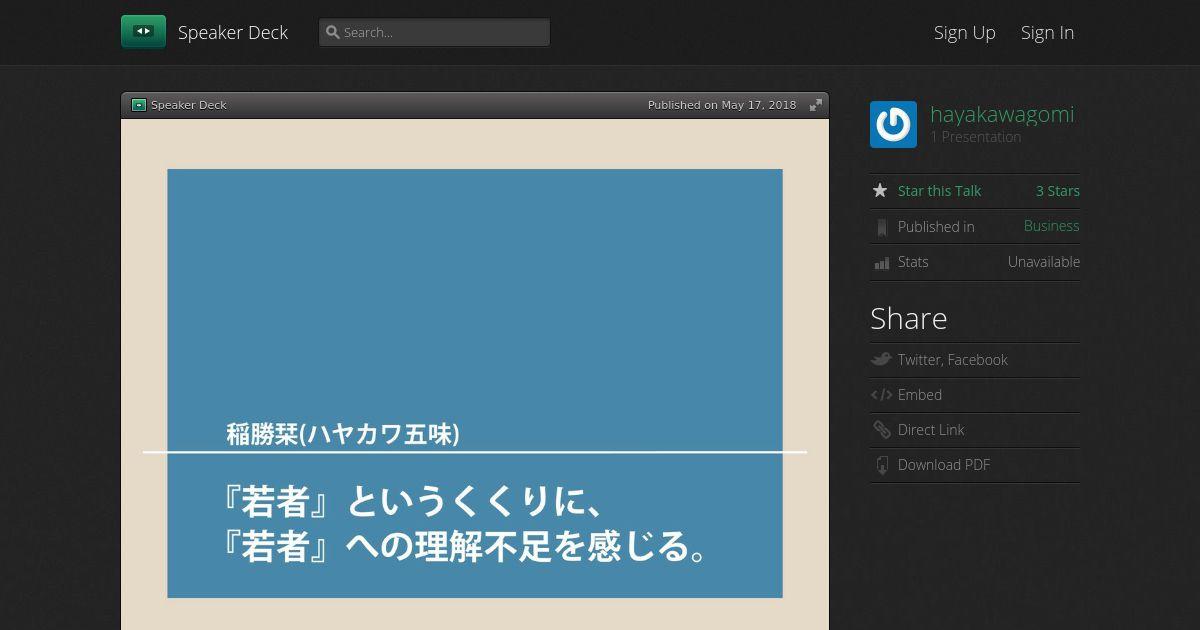Open hayakawagomi profile avatar
The width and height of the screenshot is (1200, 630).
coord(893,124)
